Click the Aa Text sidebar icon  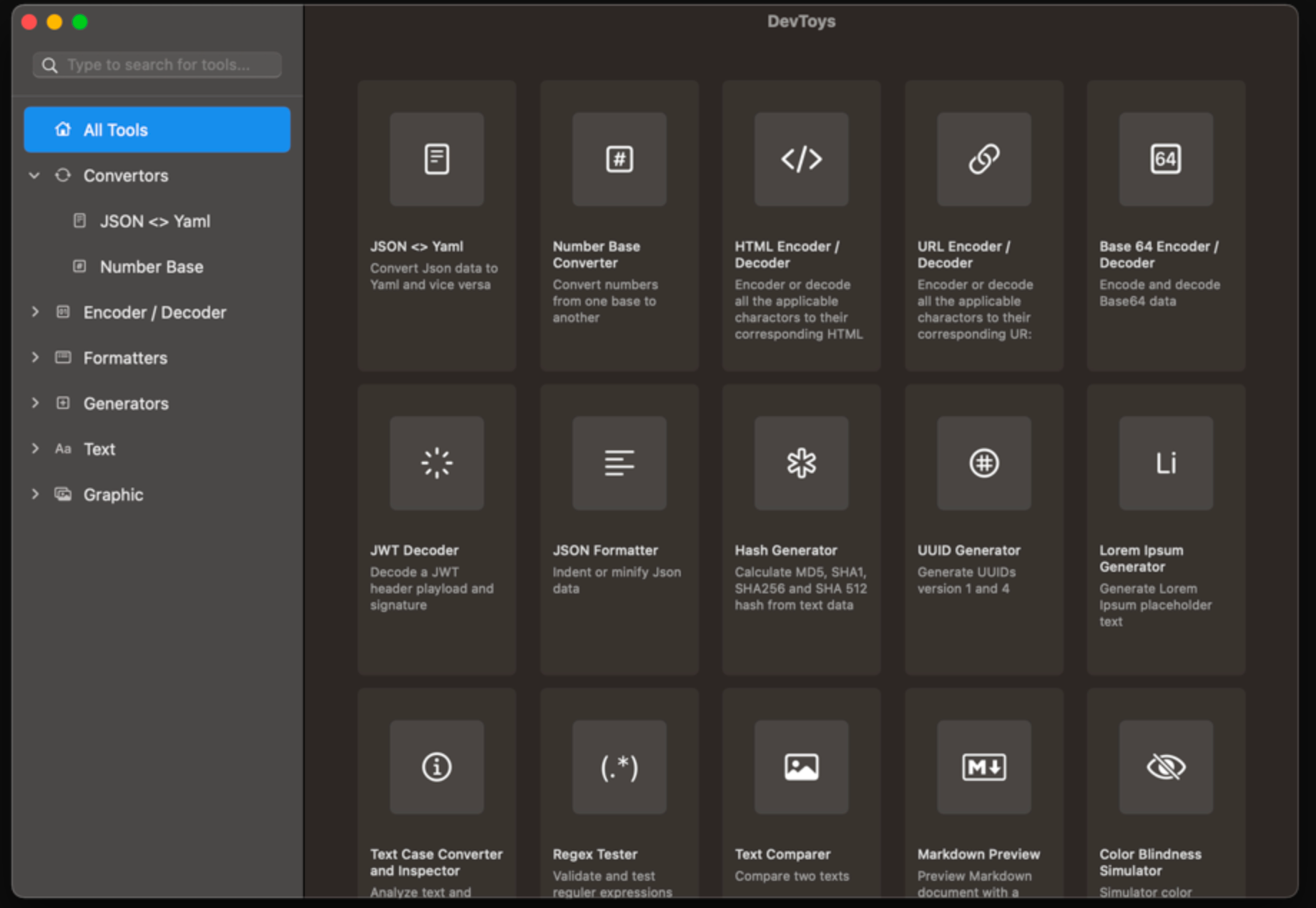coord(63,449)
